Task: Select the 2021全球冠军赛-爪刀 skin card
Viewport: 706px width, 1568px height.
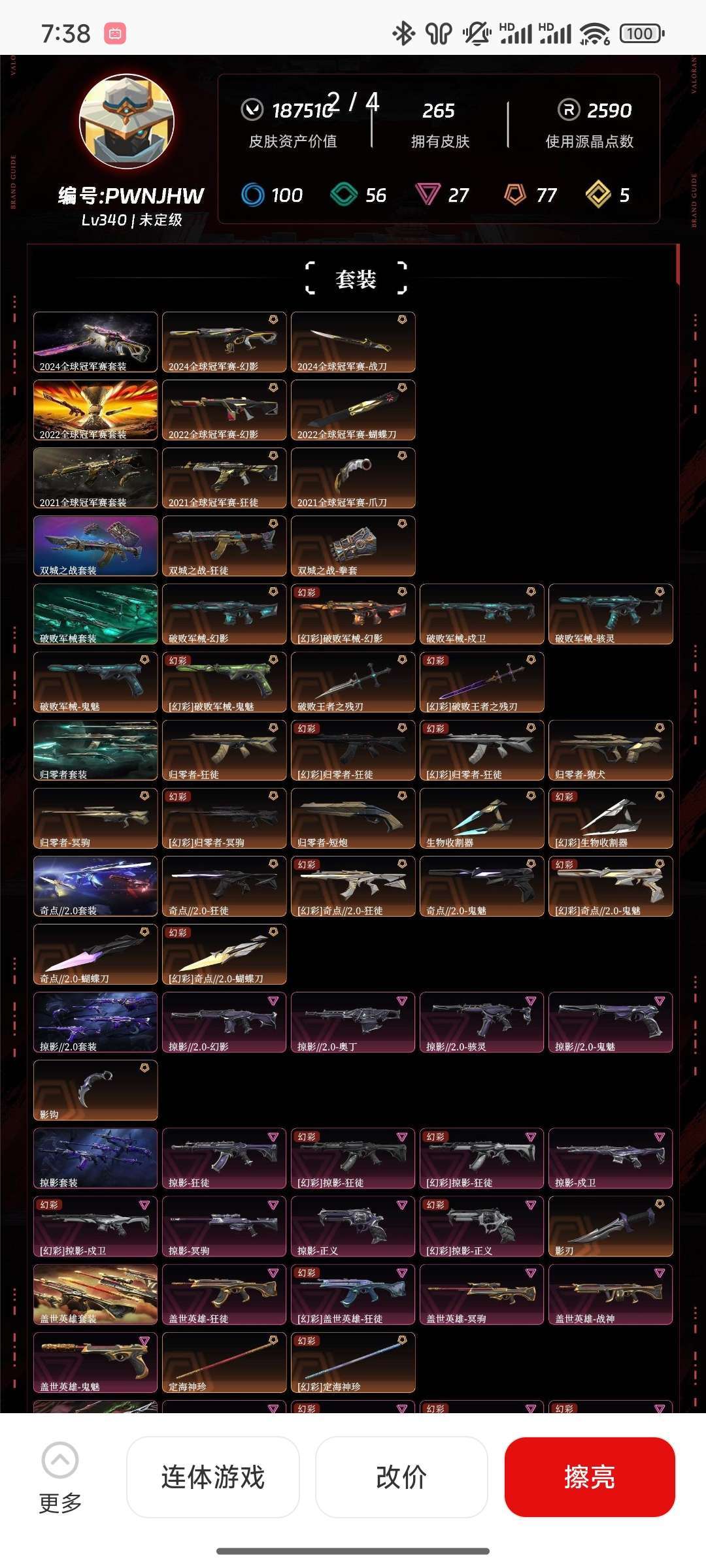Action: click(353, 478)
